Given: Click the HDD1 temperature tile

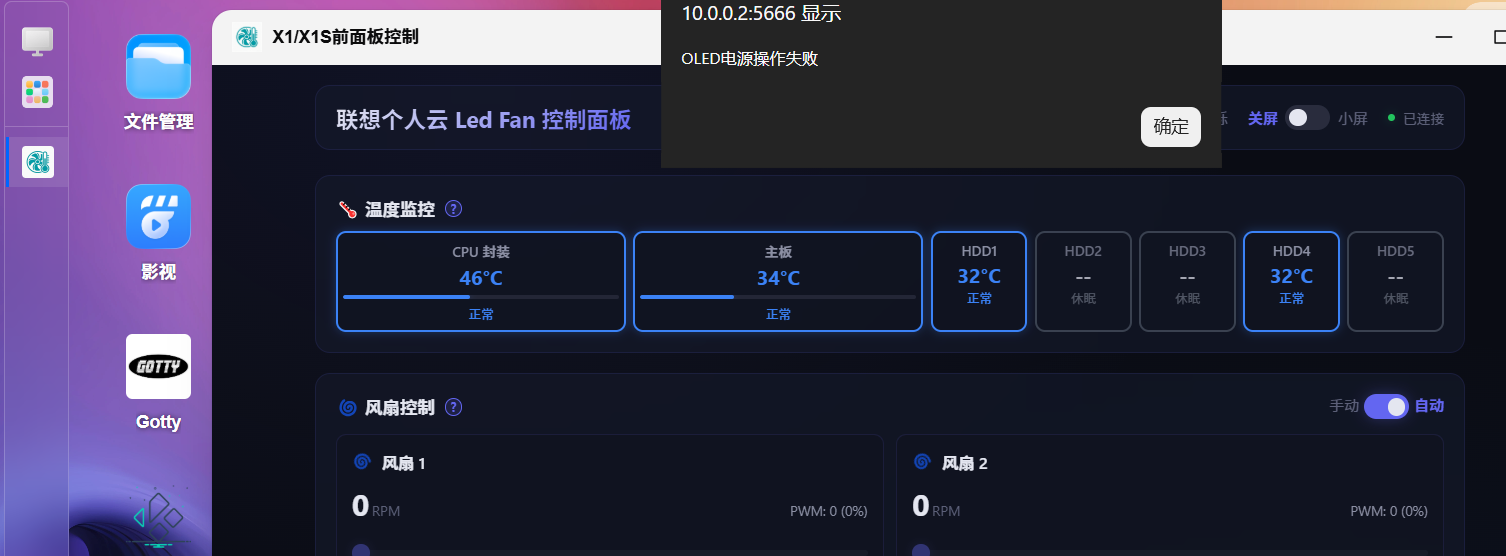Looking at the screenshot, I should [979, 281].
